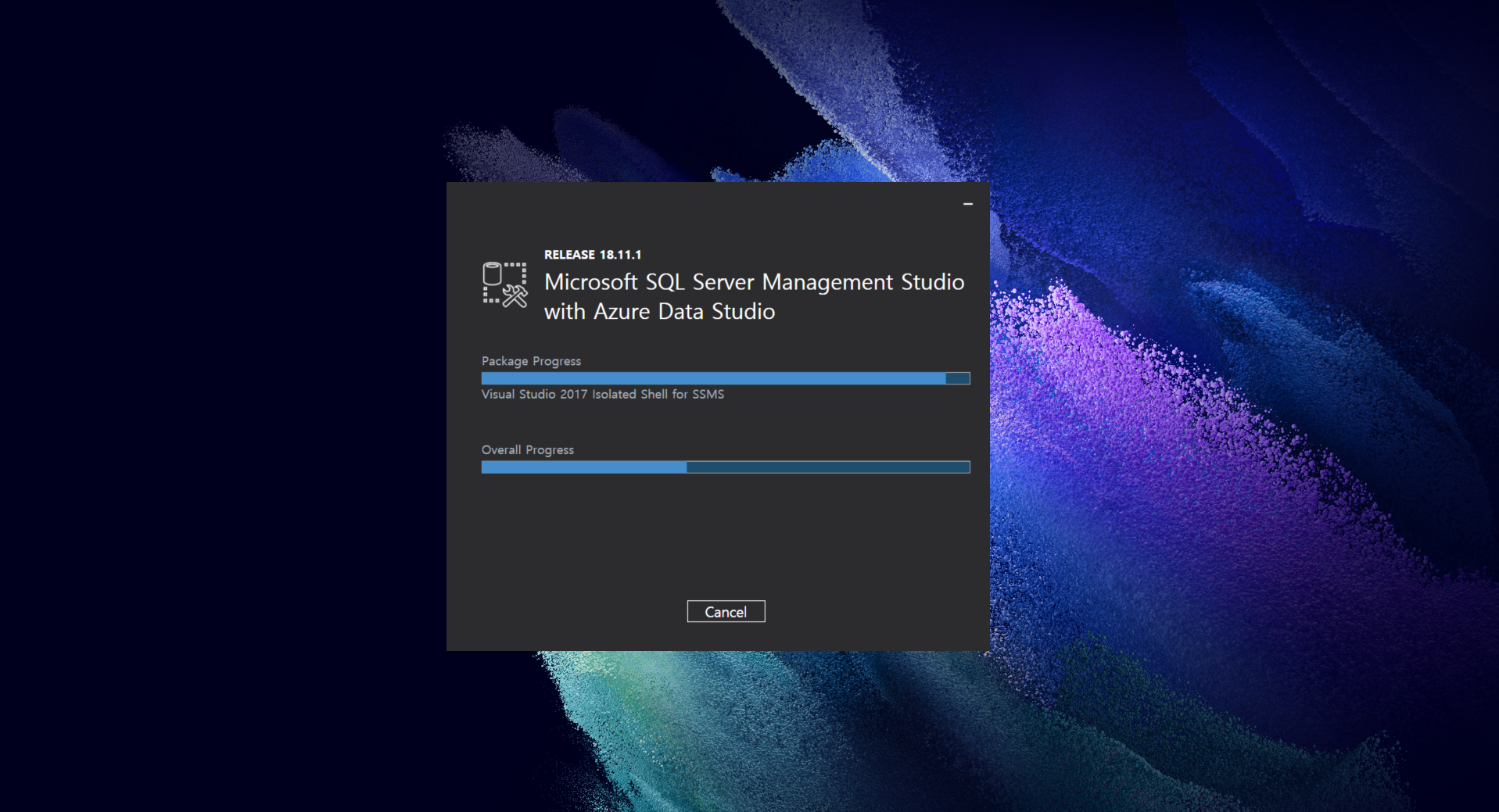Click the 'with Azure Data Studio' subtitle

[x=659, y=311]
